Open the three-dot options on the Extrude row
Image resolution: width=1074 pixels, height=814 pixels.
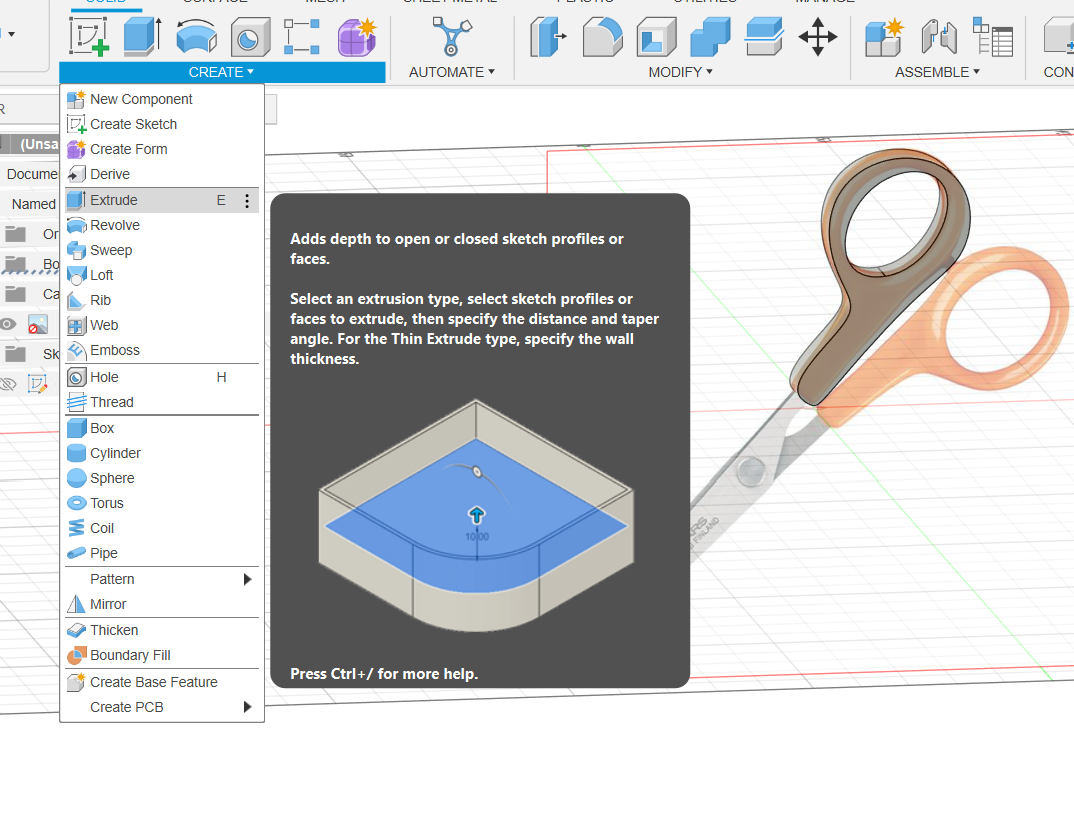(247, 201)
